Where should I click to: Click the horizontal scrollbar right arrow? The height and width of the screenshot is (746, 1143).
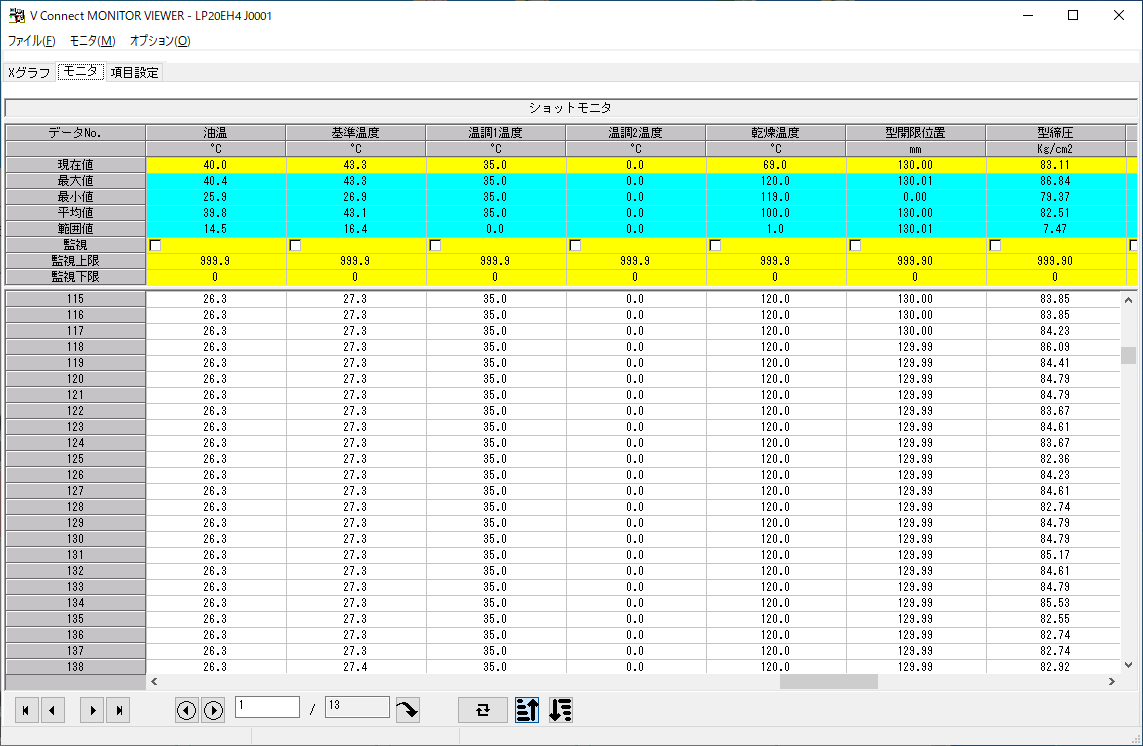(x=1112, y=681)
